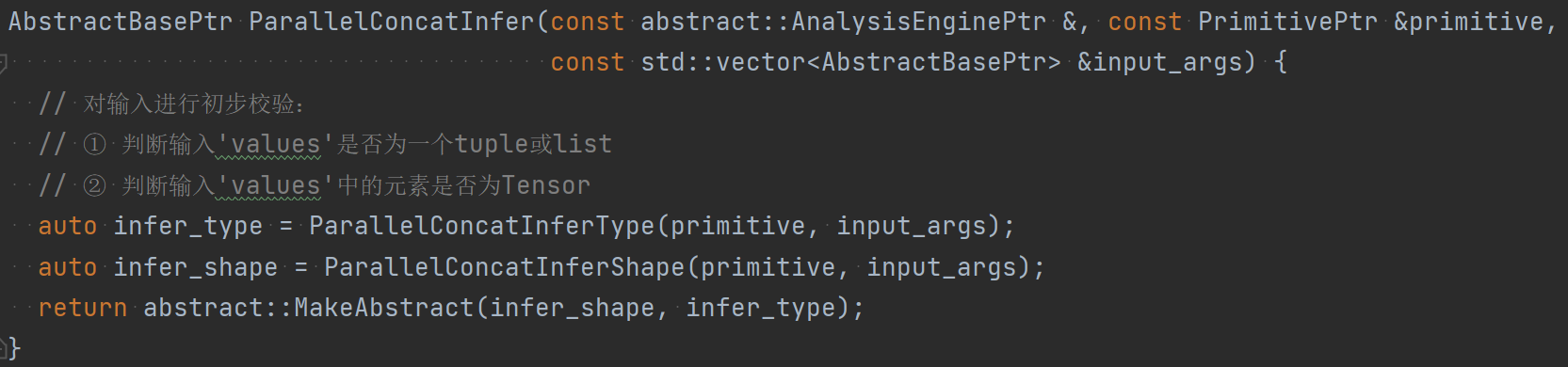Screen dimensions: 1568x367
Task: Click std::vector<AbstractBasePtr> type
Action: [850, 62]
